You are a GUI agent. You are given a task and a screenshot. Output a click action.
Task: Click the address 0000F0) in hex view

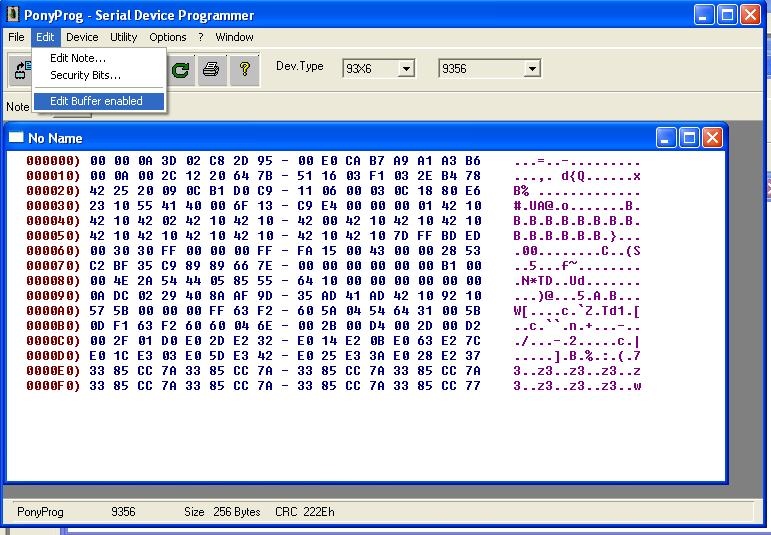(53, 386)
